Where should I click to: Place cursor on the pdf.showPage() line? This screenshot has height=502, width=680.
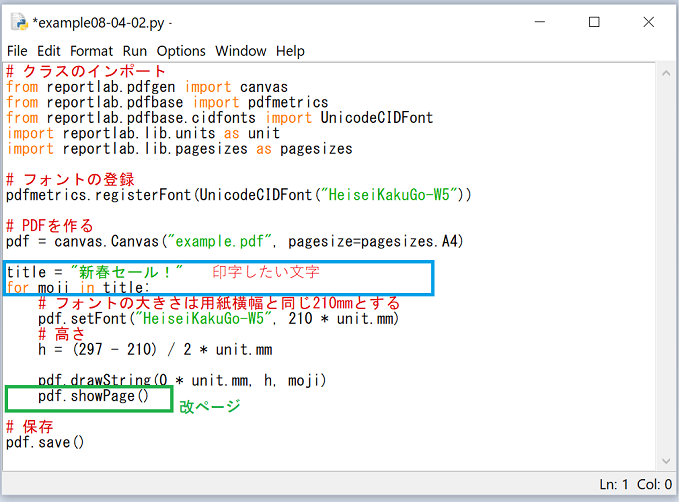tap(92, 396)
